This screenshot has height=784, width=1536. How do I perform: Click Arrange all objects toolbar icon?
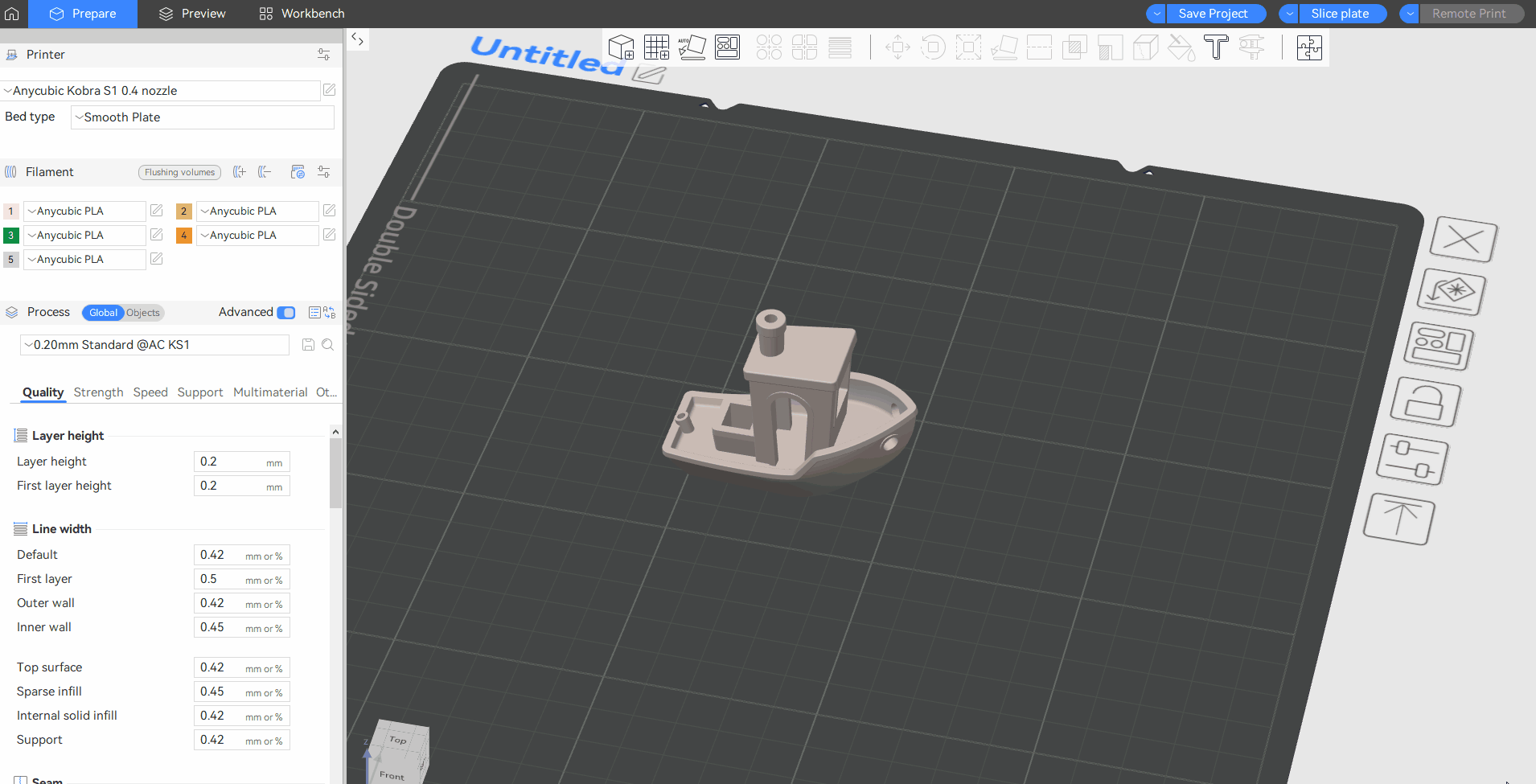coord(727,47)
